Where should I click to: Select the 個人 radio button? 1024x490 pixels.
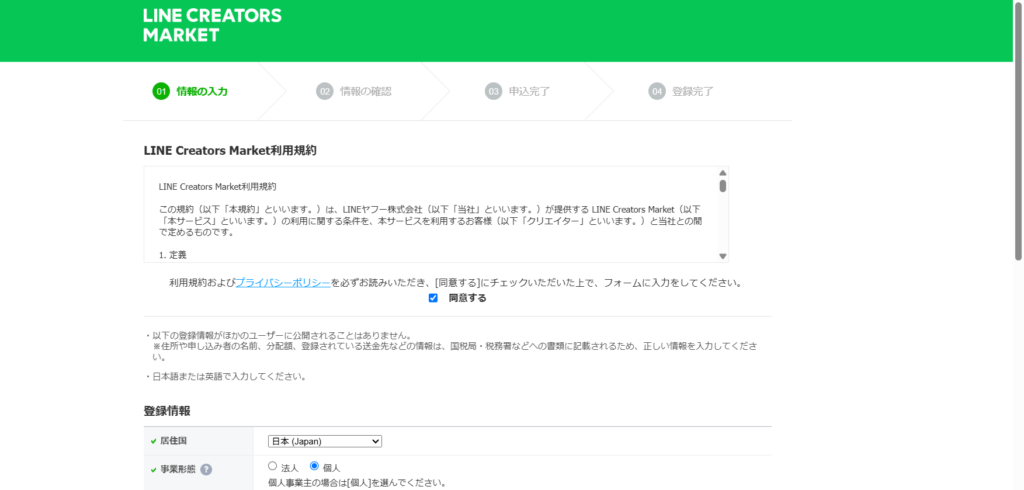tap(314, 466)
